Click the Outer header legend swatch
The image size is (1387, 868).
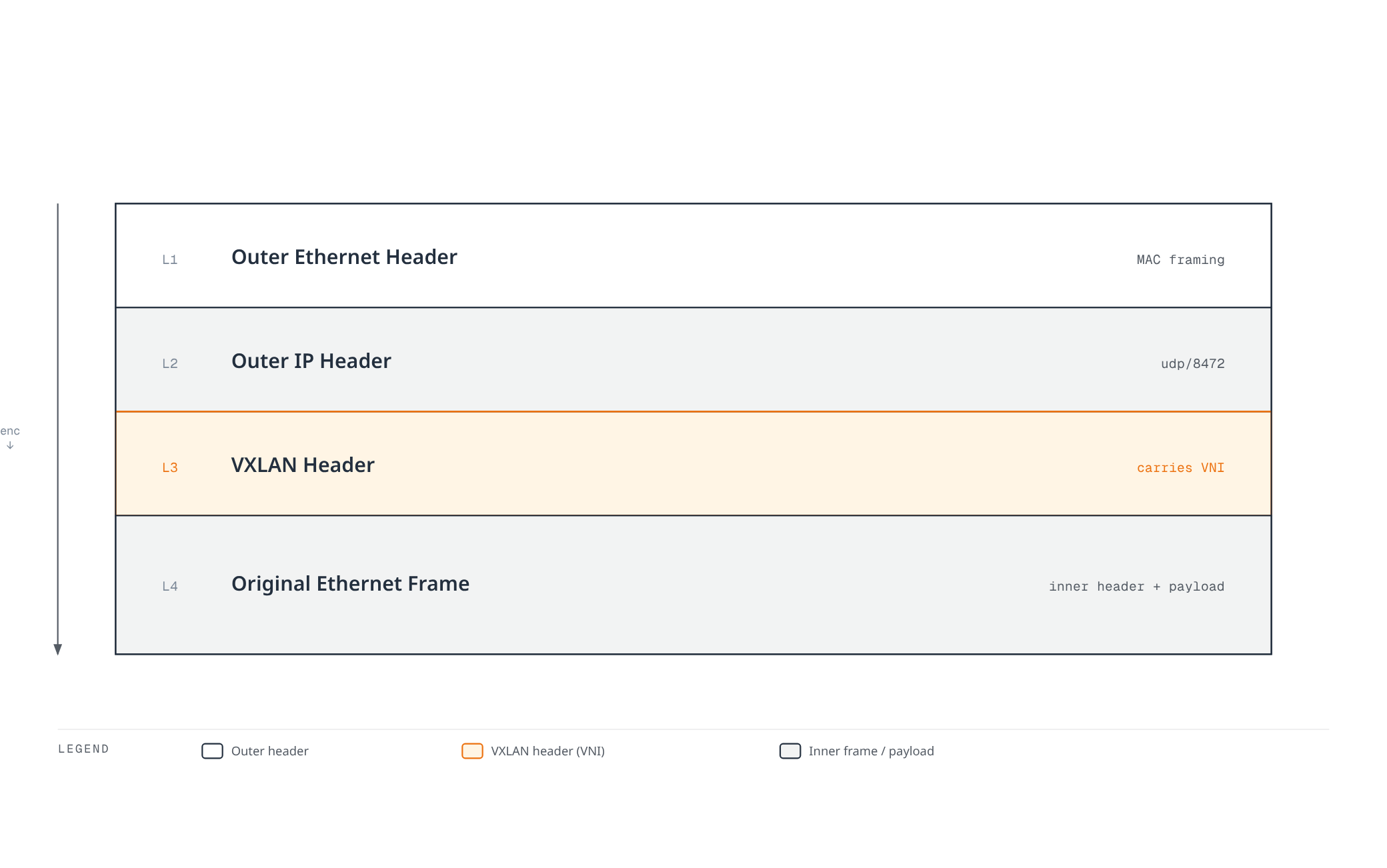[x=212, y=751]
